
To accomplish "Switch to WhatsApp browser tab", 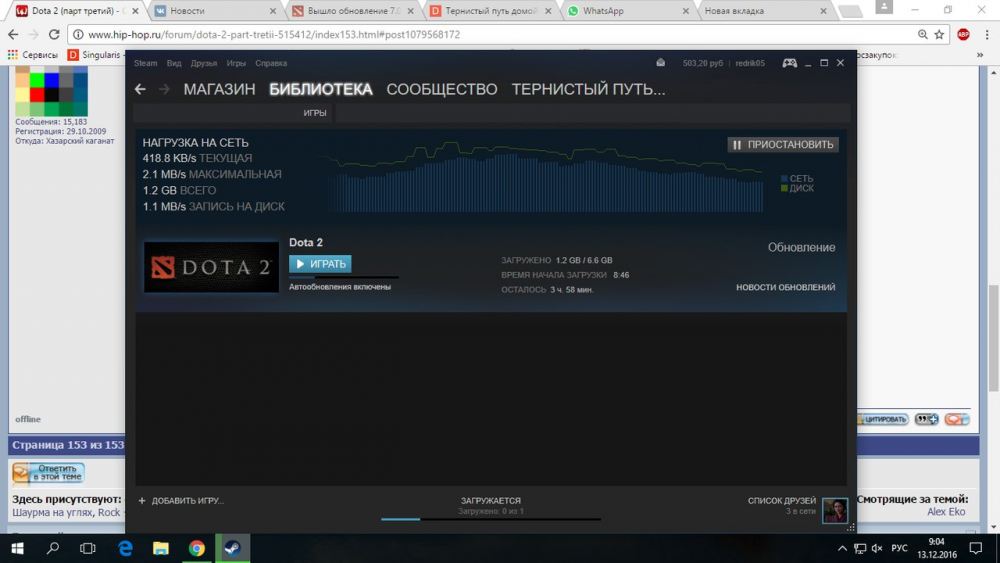I will click(x=628, y=11).
